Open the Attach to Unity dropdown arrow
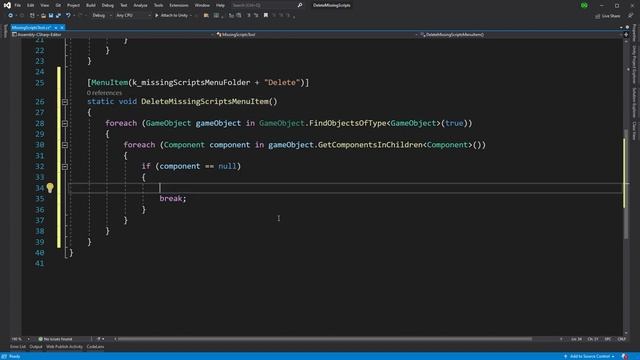 (x=191, y=16)
